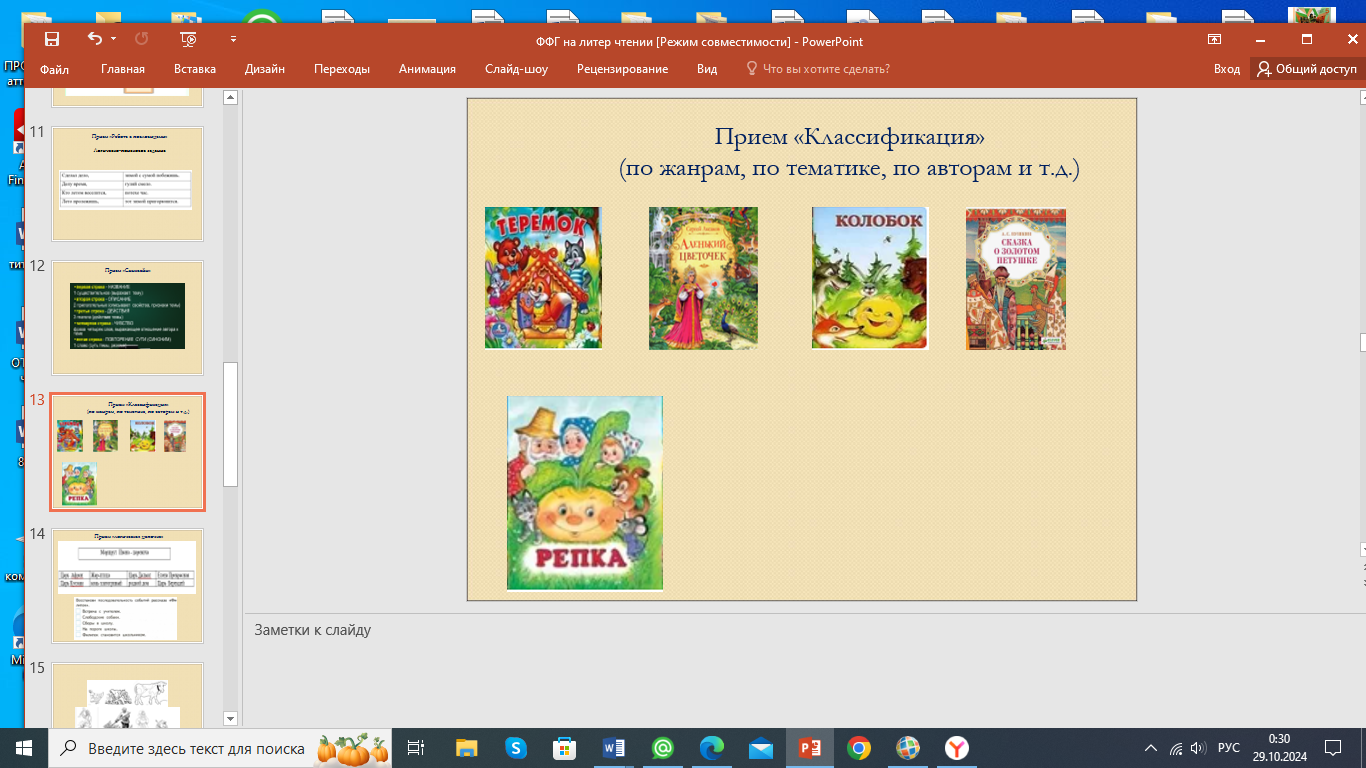Viewport: 1366px width, 768px height.
Task: Open the Дизайн ribbon tab
Action: (x=265, y=69)
